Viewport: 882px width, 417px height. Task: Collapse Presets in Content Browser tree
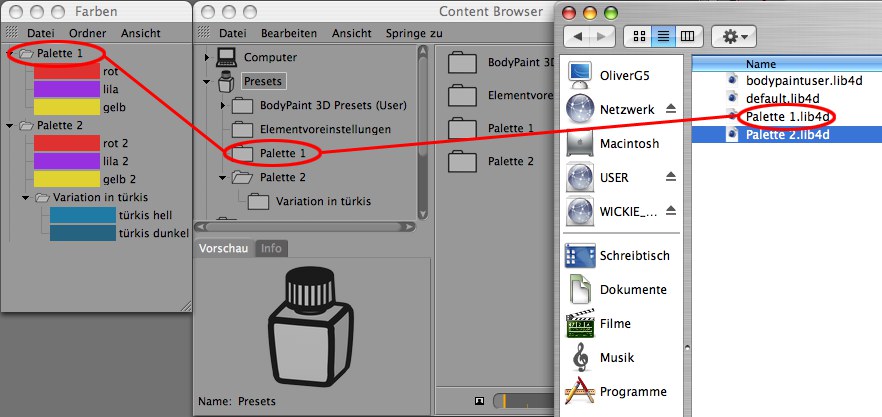(207, 82)
